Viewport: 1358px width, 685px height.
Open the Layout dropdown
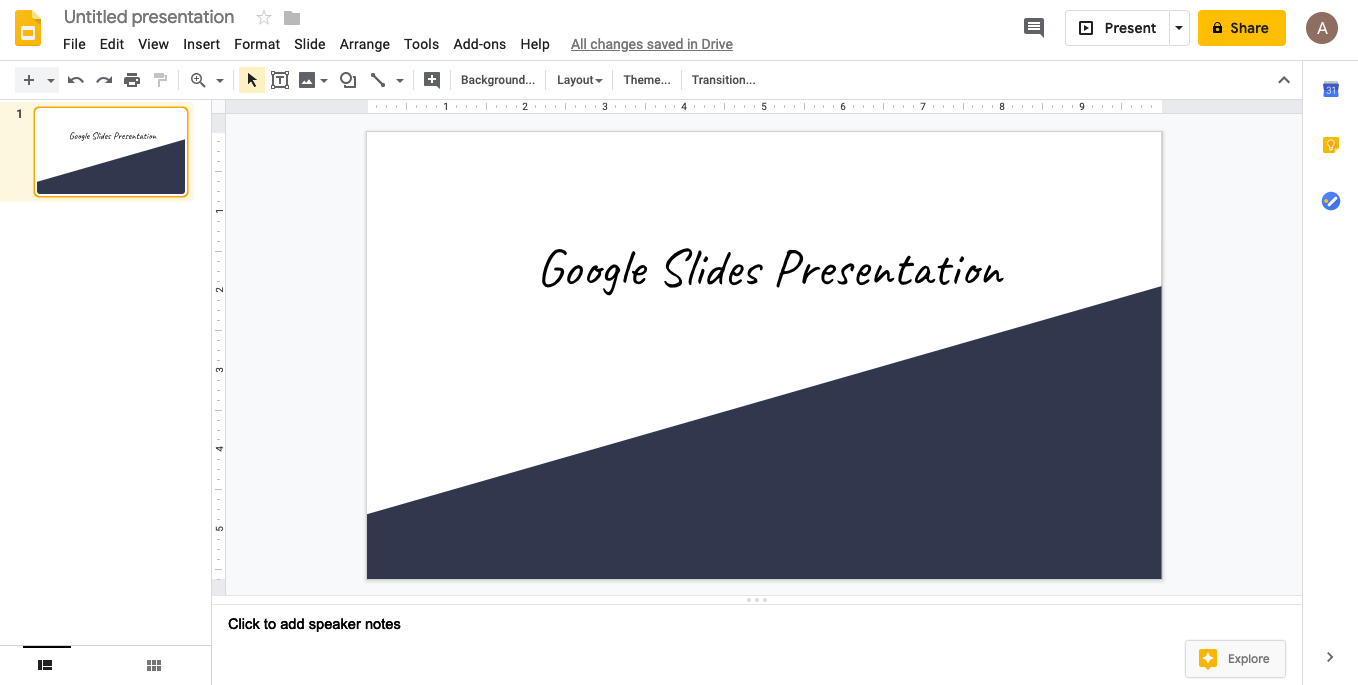pos(579,79)
